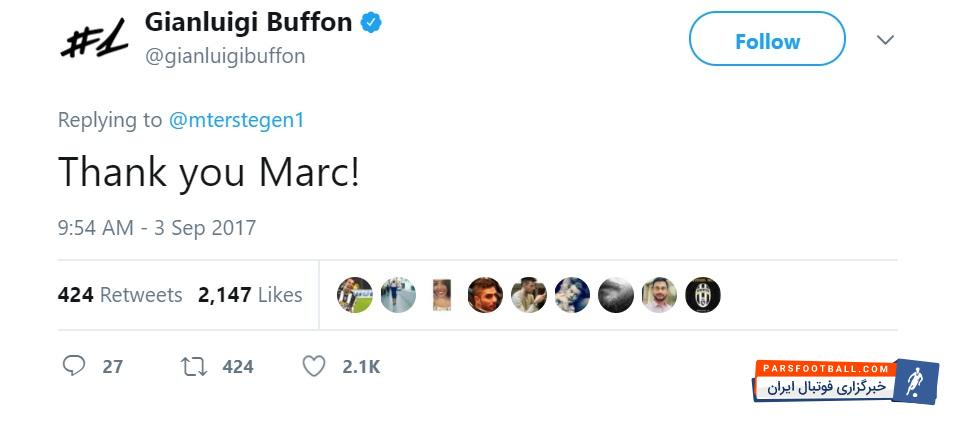955x421 pixels.
Task: Open the black-and-white grayscale liker avatar
Action: point(615,295)
